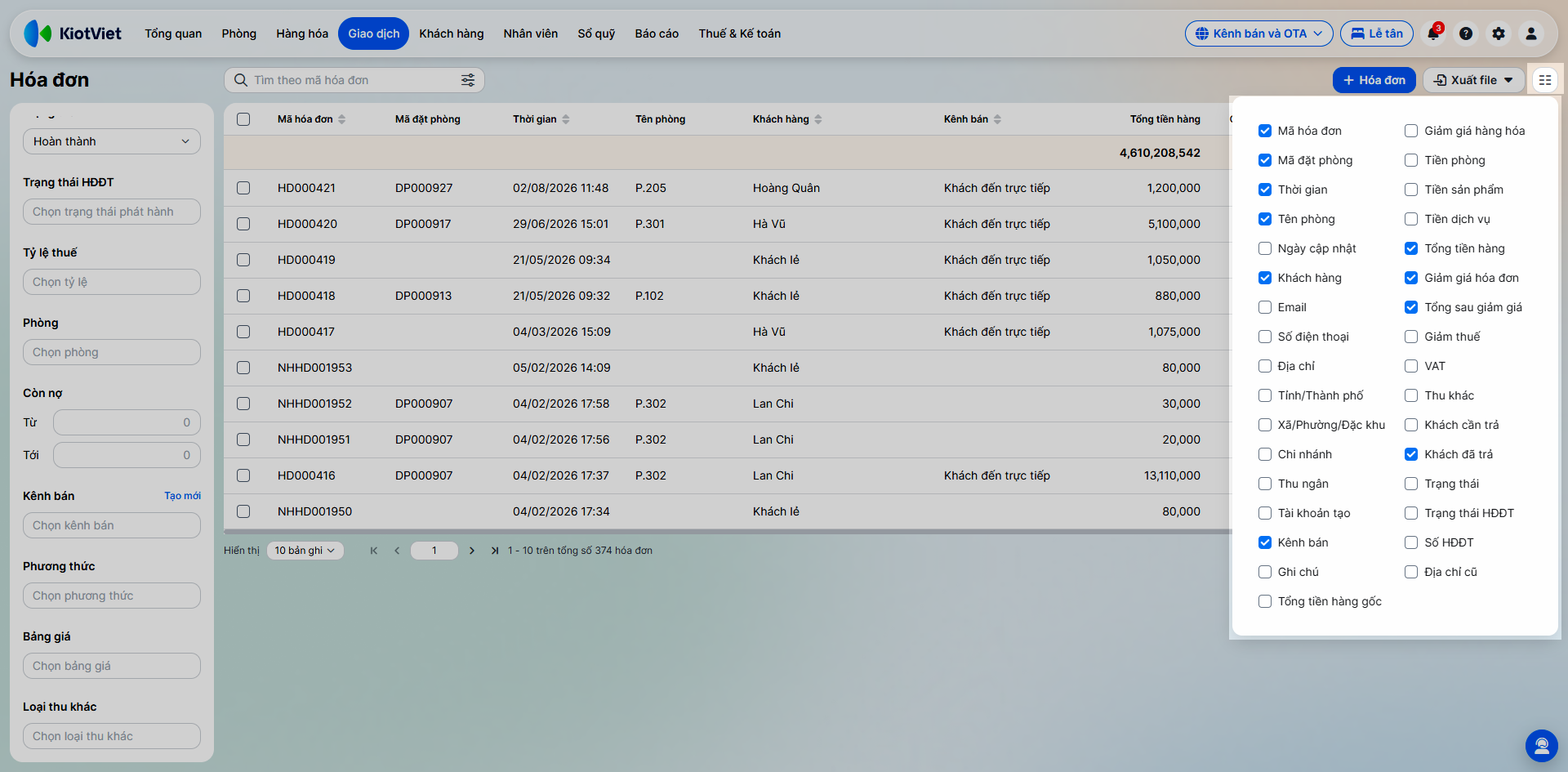Select the HD000421 row checkbox

pos(243,188)
